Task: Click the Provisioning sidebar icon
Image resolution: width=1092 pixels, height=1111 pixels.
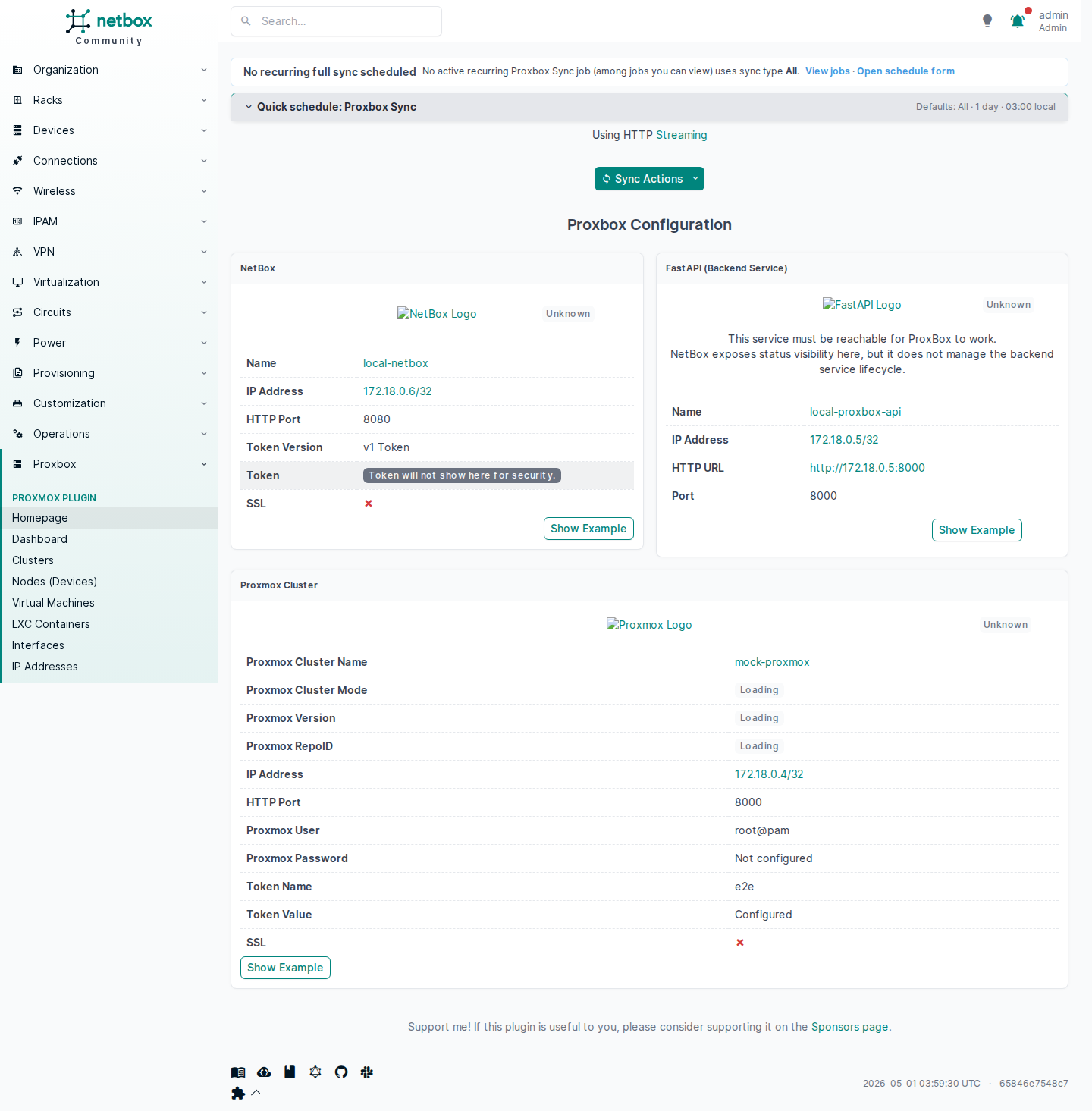Action: click(17, 373)
